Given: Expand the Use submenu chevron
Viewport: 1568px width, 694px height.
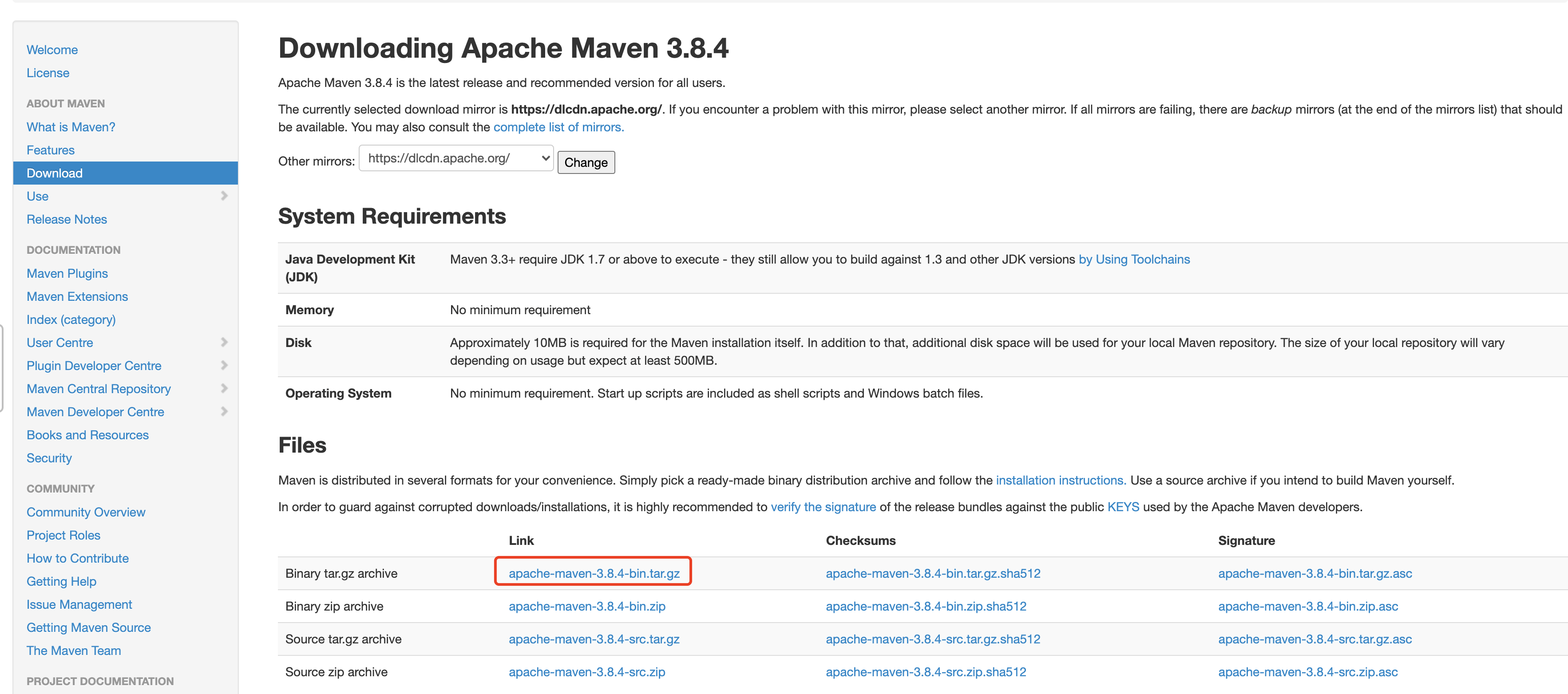Looking at the screenshot, I should pos(224,196).
